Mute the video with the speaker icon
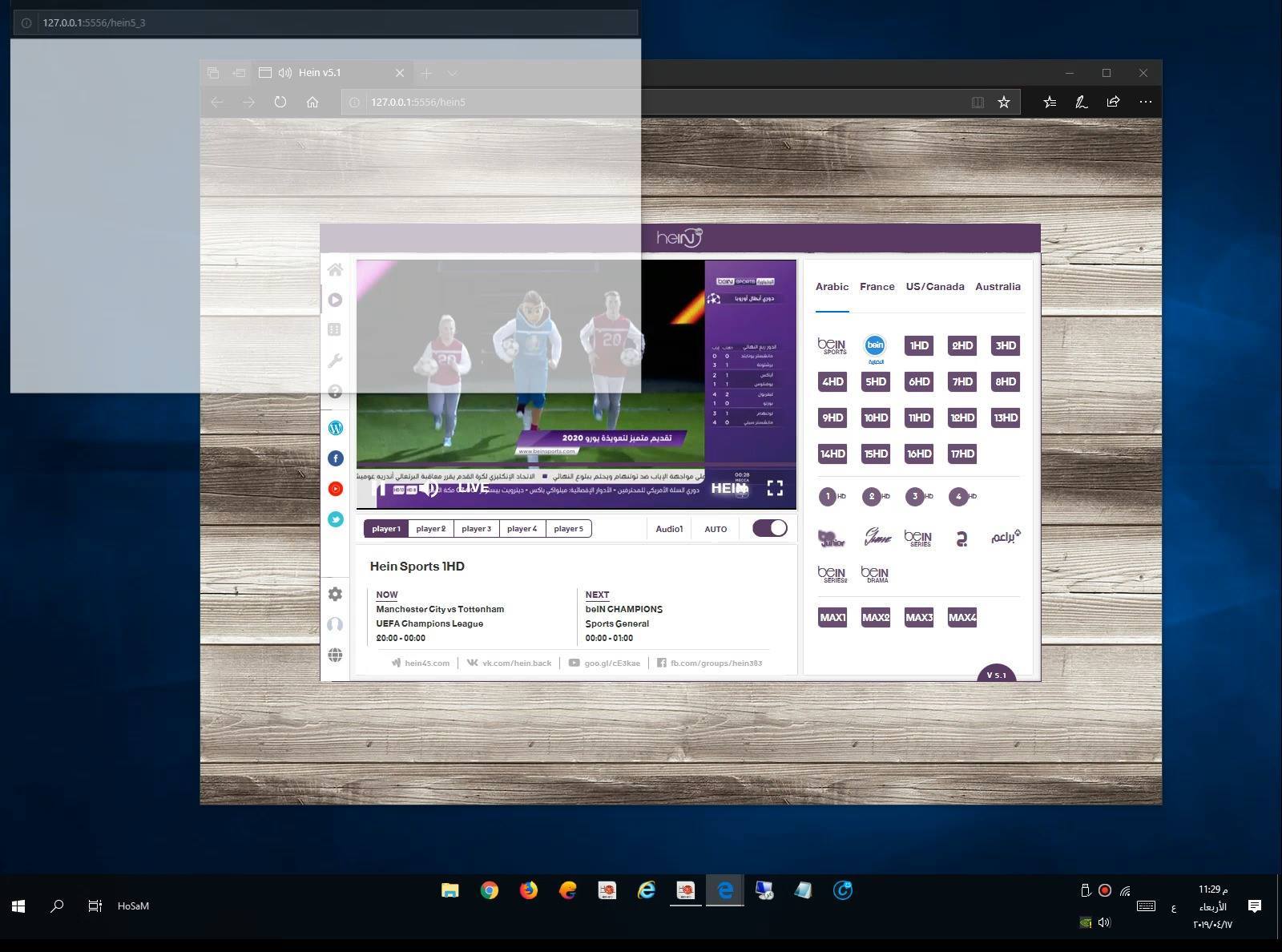Viewport: 1282px width, 952px height. pos(429,488)
